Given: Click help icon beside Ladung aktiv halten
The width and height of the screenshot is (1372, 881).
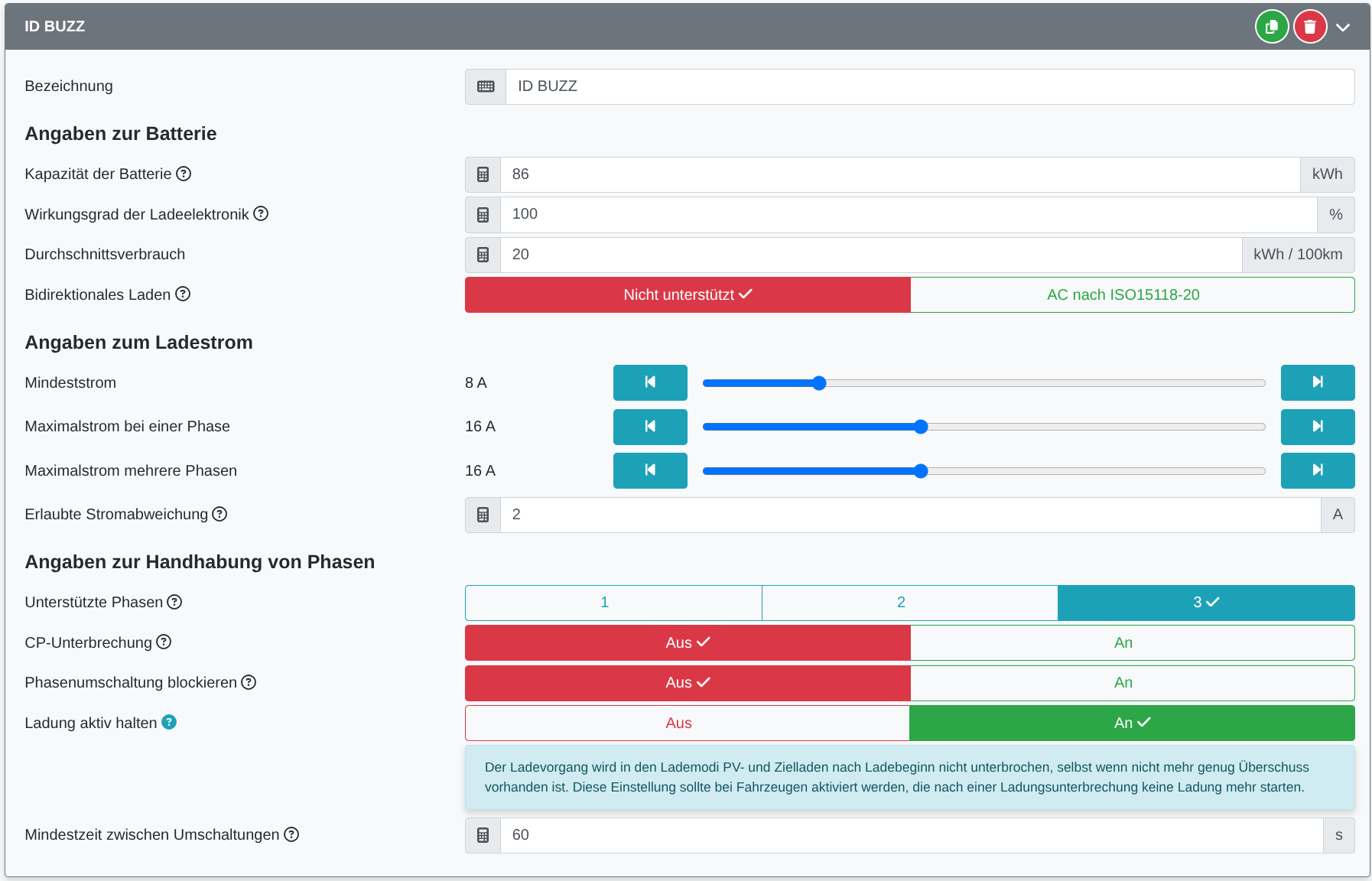Looking at the screenshot, I should tap(169, 722).
